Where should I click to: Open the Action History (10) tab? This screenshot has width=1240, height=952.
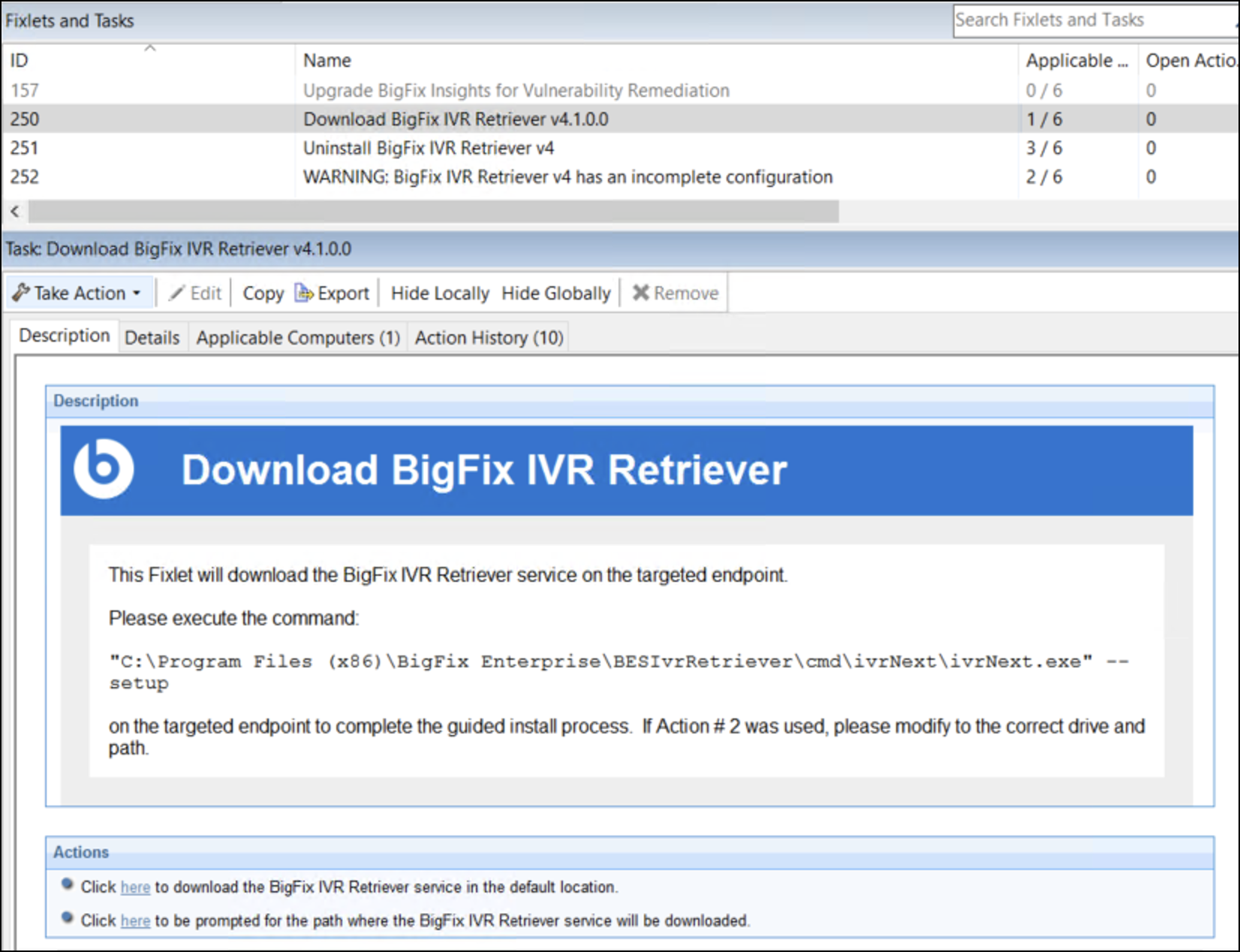[x=489, y=338]
